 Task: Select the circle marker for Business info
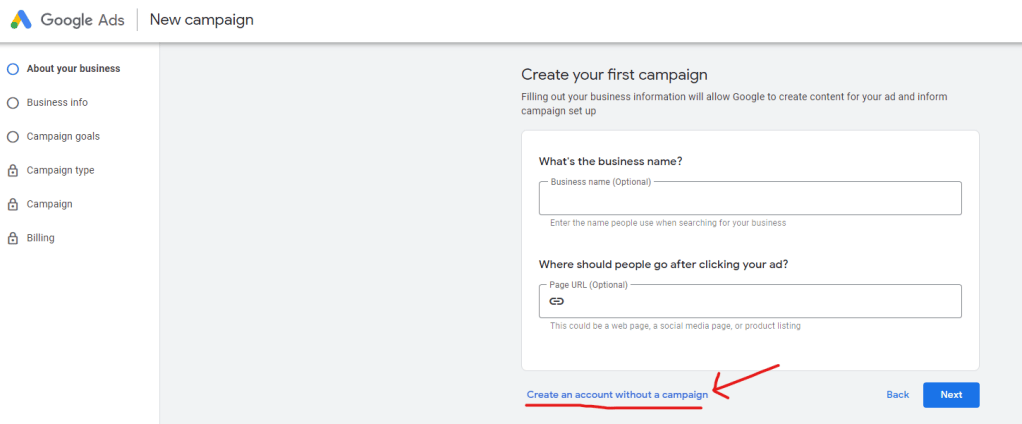(12, 103)
